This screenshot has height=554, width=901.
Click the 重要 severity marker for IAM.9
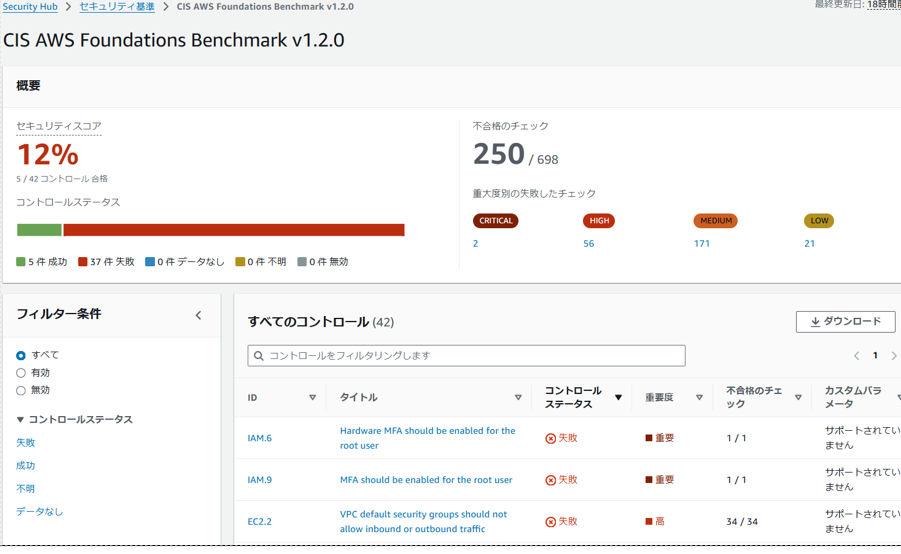click(649, 480)
